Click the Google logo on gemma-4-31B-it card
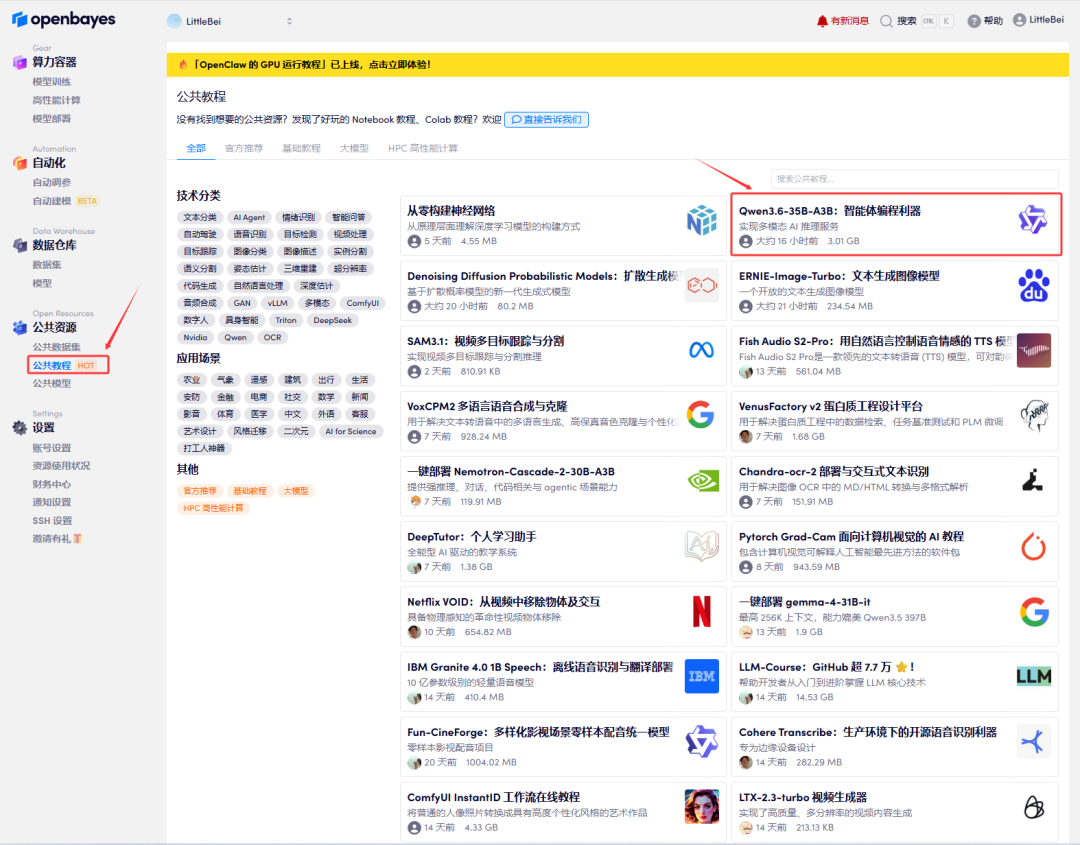Image resolution: width=1080 pixels, height=845 pixels. [1034, 612]
